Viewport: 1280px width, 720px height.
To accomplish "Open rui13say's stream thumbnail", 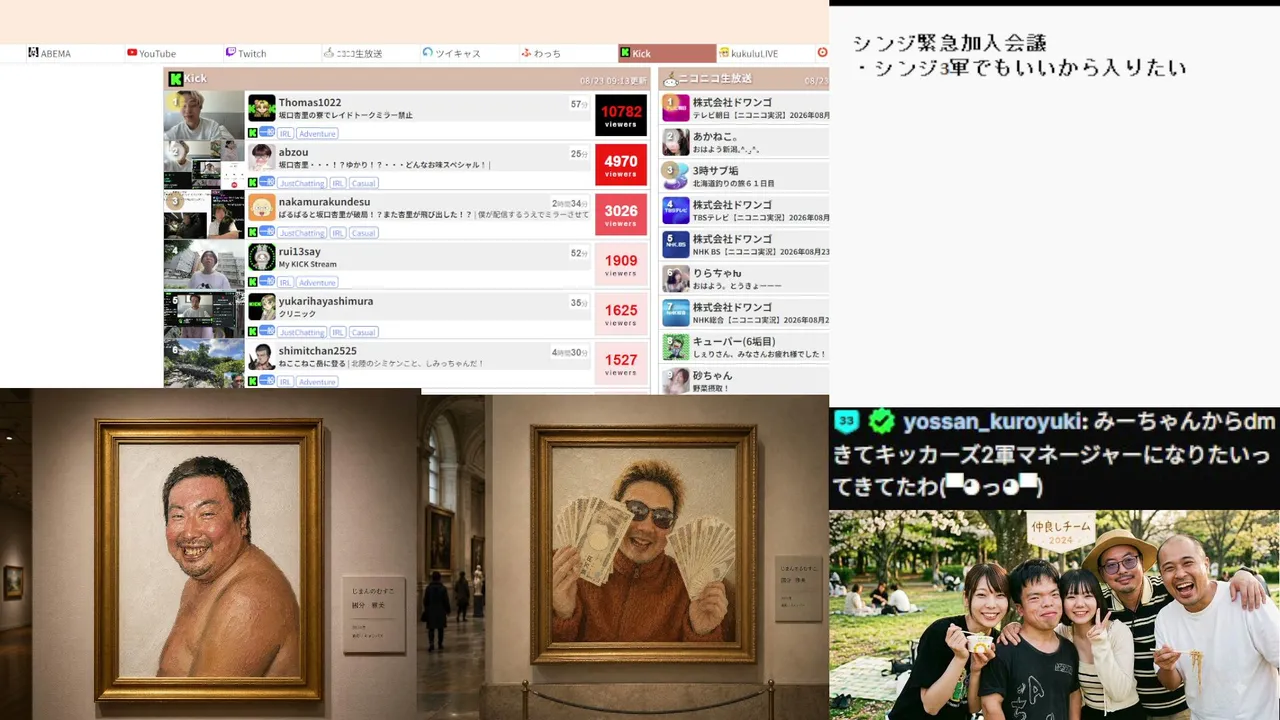I will pos(204,264).
